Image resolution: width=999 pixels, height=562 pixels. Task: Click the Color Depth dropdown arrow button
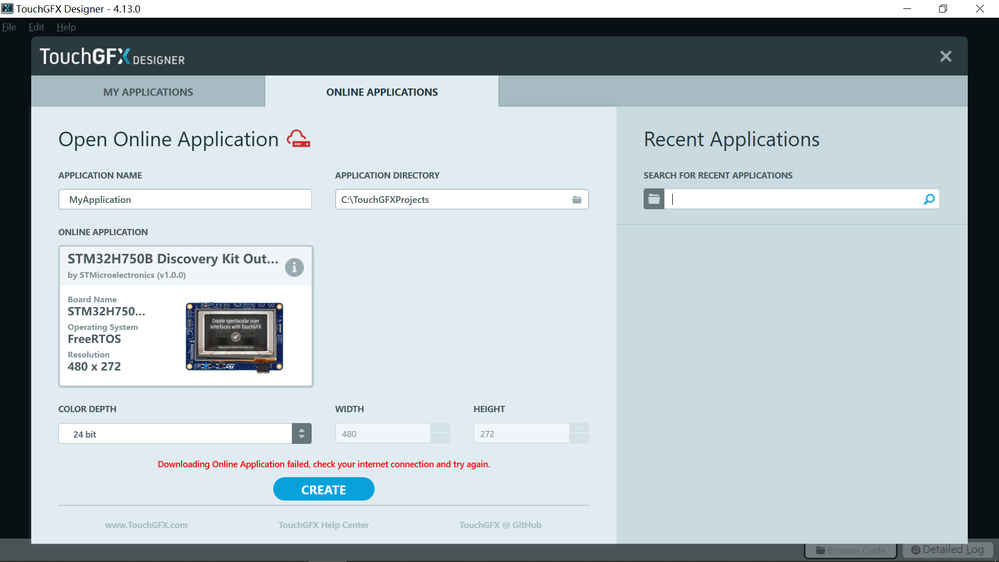tap(302, 434)
